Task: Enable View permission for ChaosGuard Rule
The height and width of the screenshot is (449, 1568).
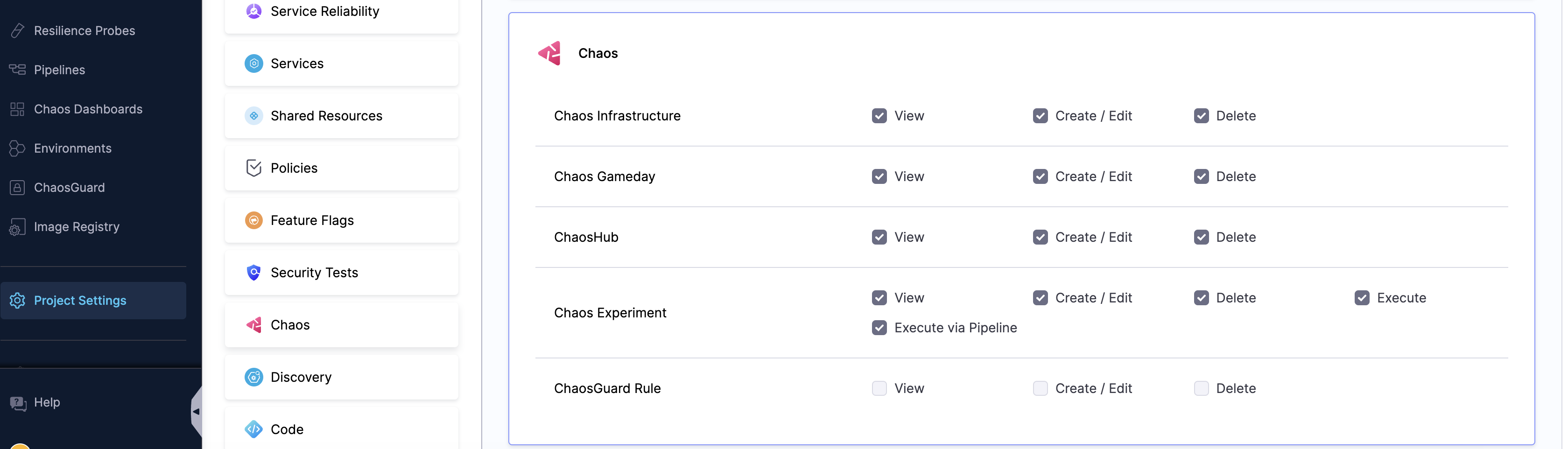Action: point(879,388)
